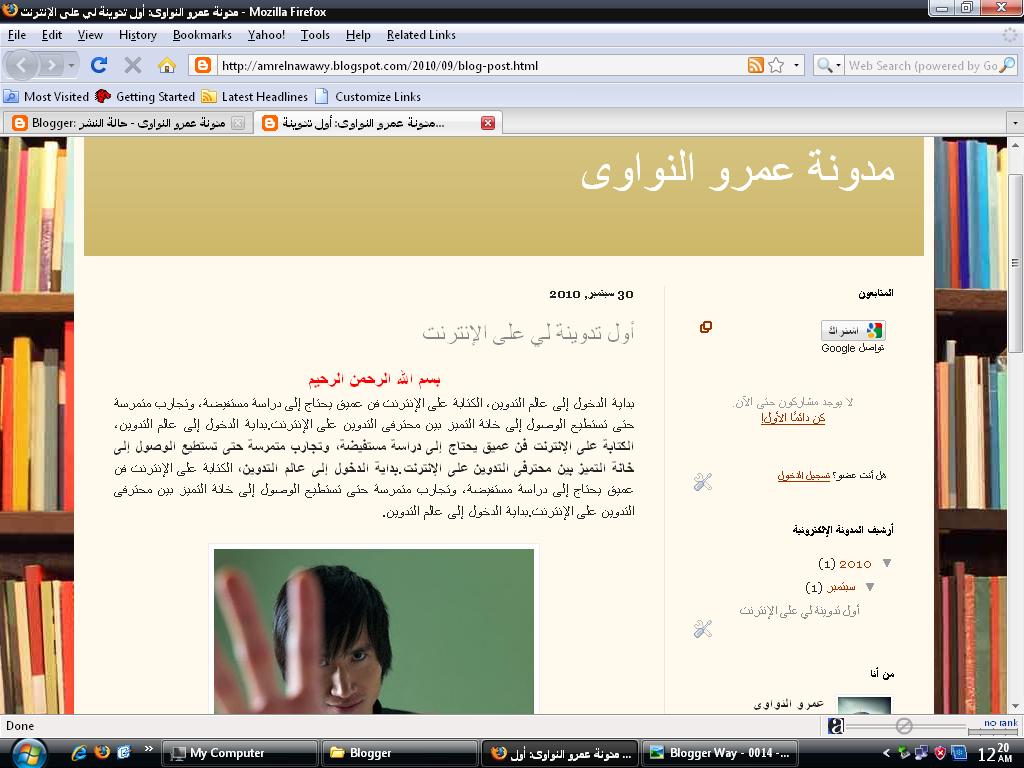Image resolution: width=1024 pixels, height=768 pixels.
Task: Open the Customize Links bookmark
Action: tap(368, 97)
